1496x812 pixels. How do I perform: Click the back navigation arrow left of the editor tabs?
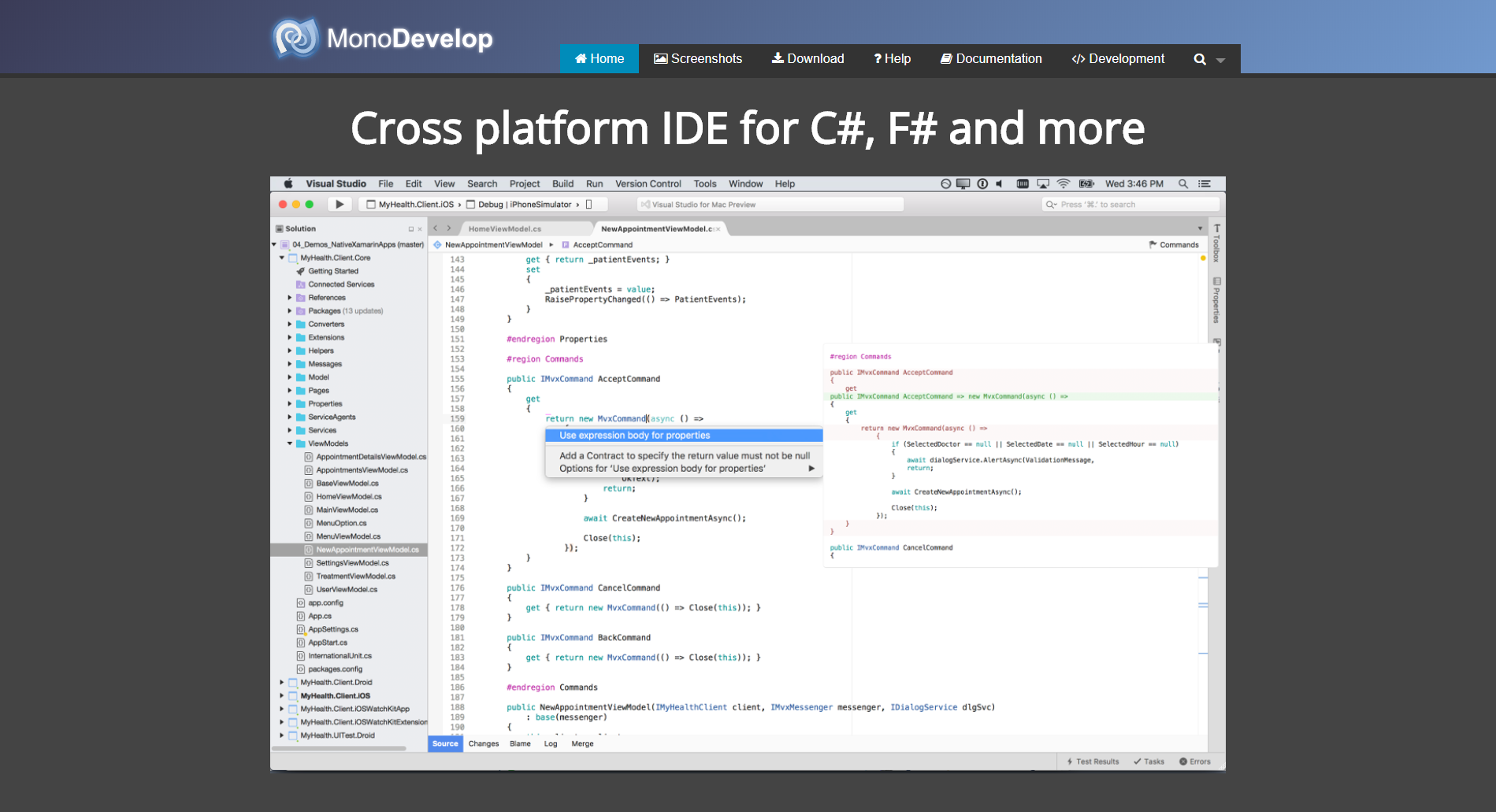(435, 228)
